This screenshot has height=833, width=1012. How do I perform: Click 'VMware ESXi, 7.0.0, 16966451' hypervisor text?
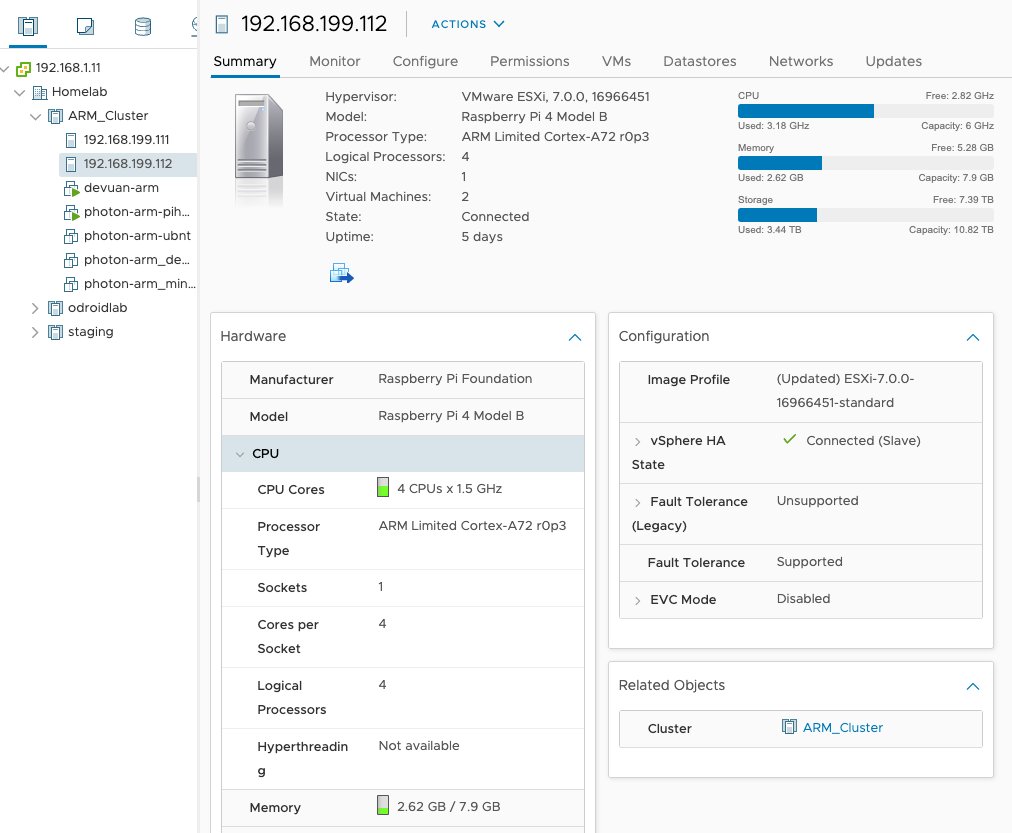coord(555,97)
